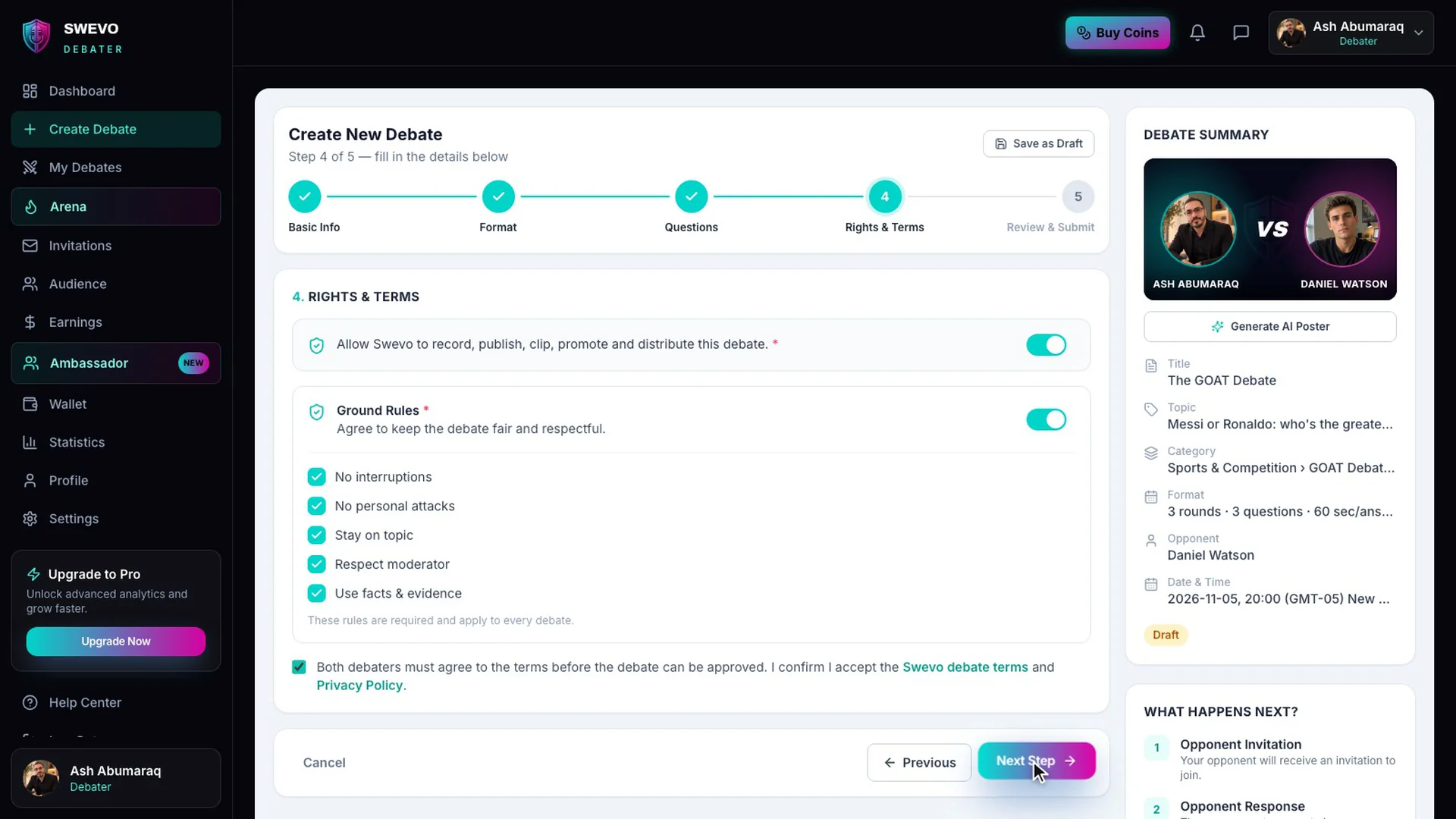Click the Wallet icon in sidebar
The image size is (1456, 819).
click(30, 404)
